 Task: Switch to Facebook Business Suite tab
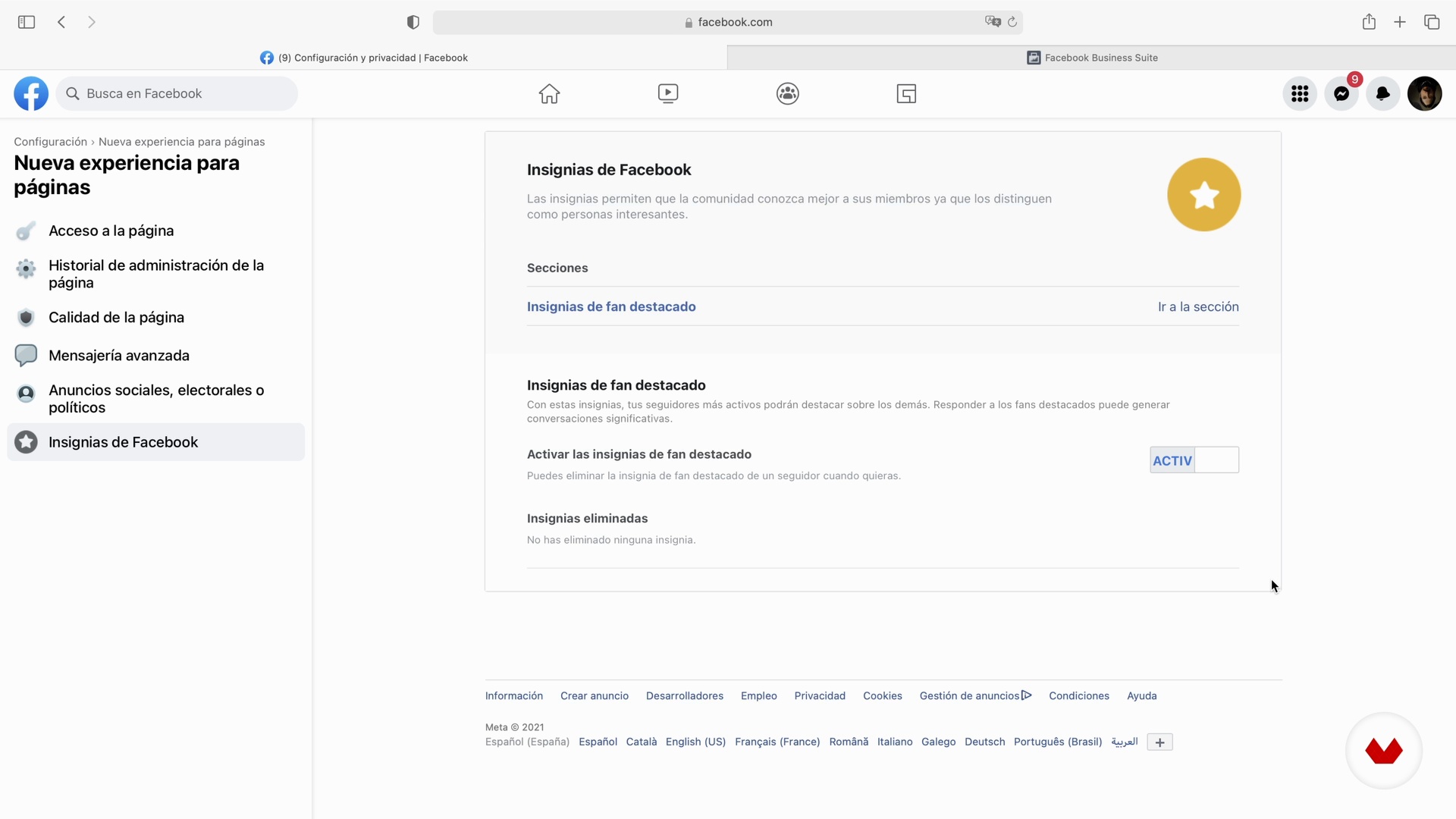click(1092, 58)
